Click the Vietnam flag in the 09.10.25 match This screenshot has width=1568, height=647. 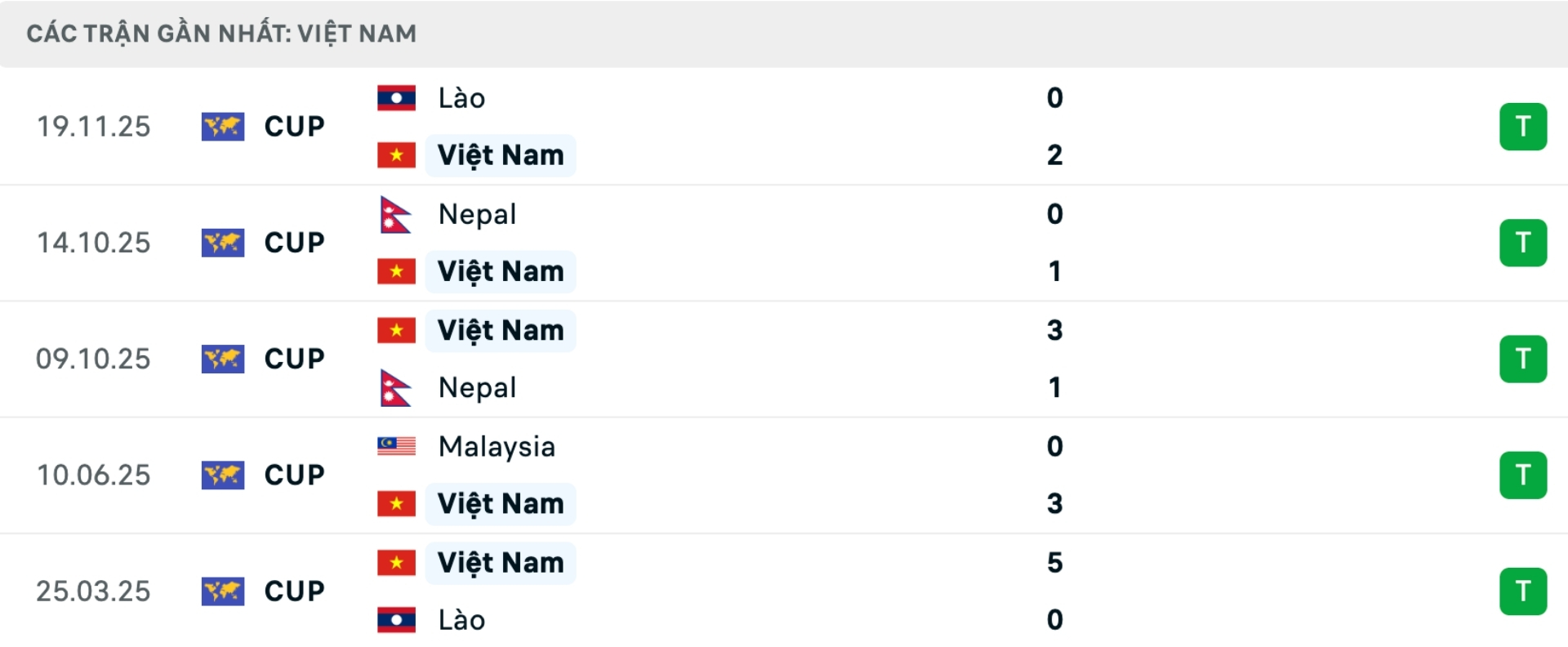[x=396, y=330]
